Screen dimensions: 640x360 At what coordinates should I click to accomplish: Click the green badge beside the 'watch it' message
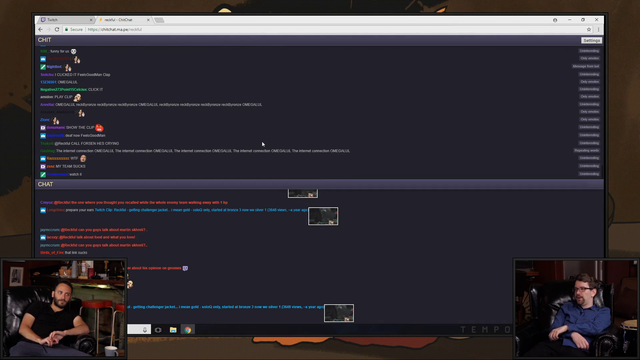click(43, 175)
